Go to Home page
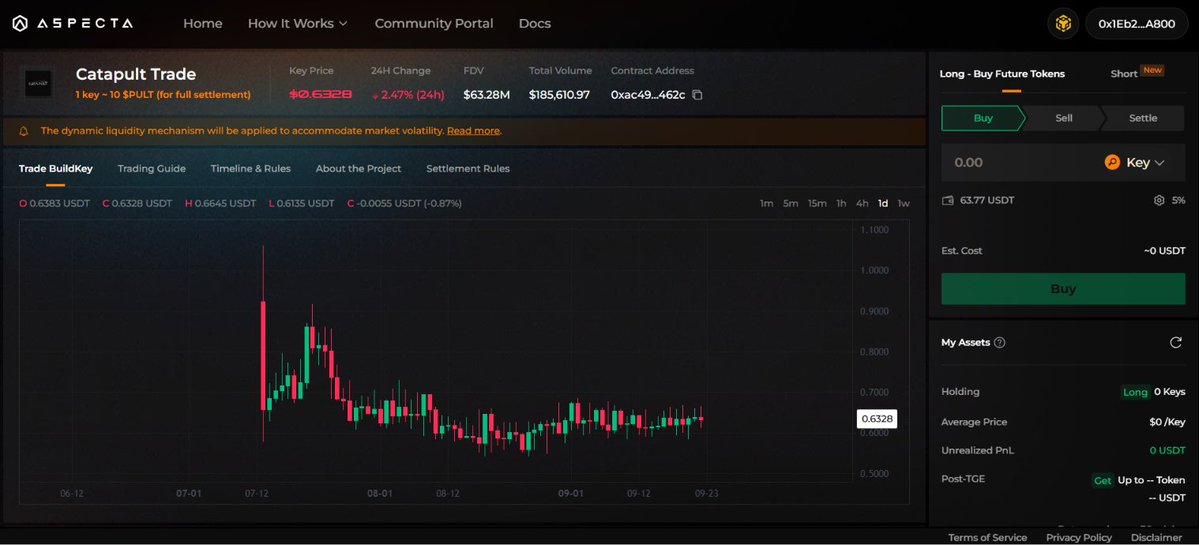The height and width of the screenshot is (545, 1199). [203, 24]
